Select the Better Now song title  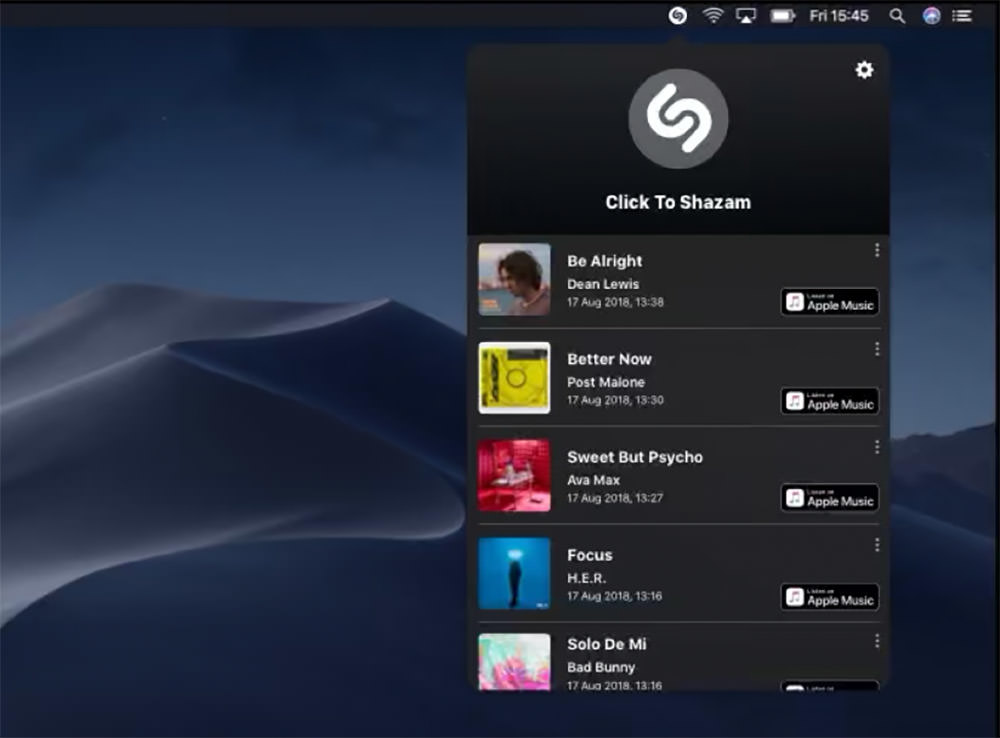(609, 359)
